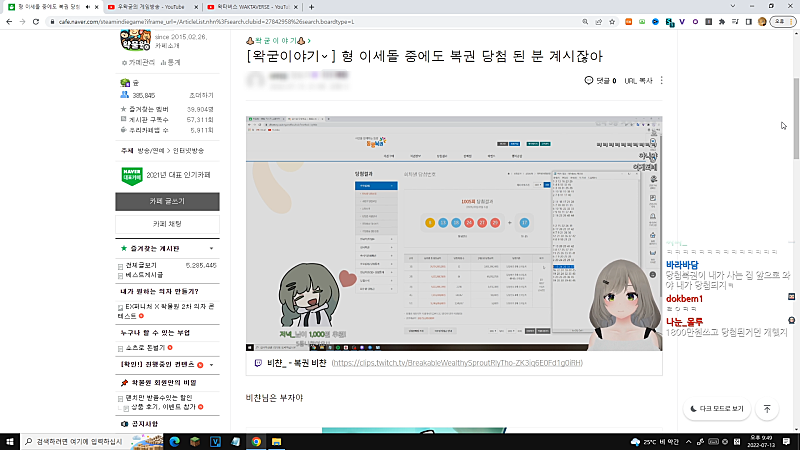Click 초대하기 next to member count
800x450 pixels.
[201, 95]
